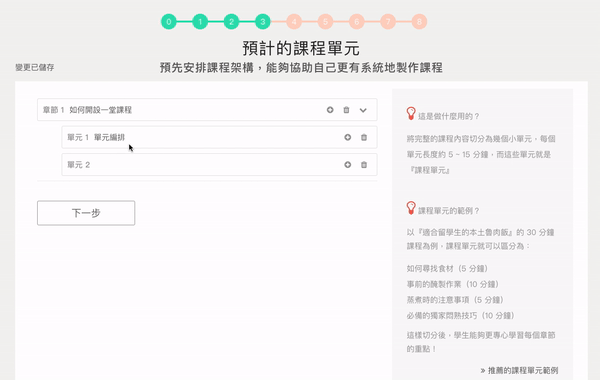Image resolution: width=600 pixels, height=380 pixels.
Task: Click the 變更已儲存 status text
Action: pyautogui.click(x=35, y=67)
